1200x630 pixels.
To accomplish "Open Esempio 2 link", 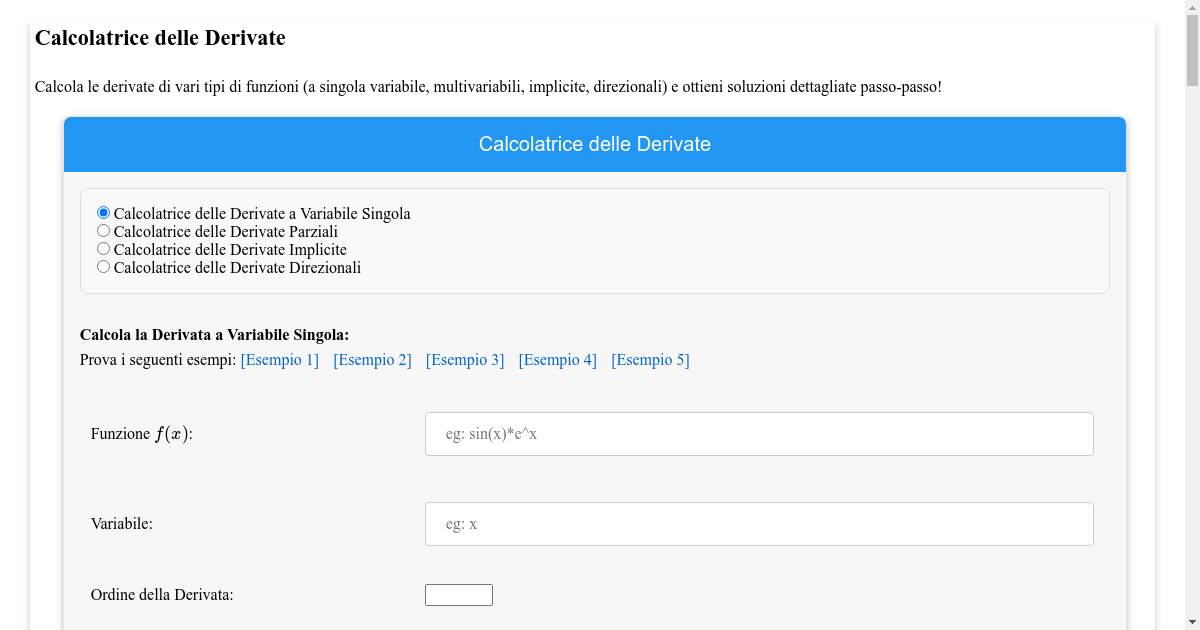I will pyautogui.click(x=372, y=359).
